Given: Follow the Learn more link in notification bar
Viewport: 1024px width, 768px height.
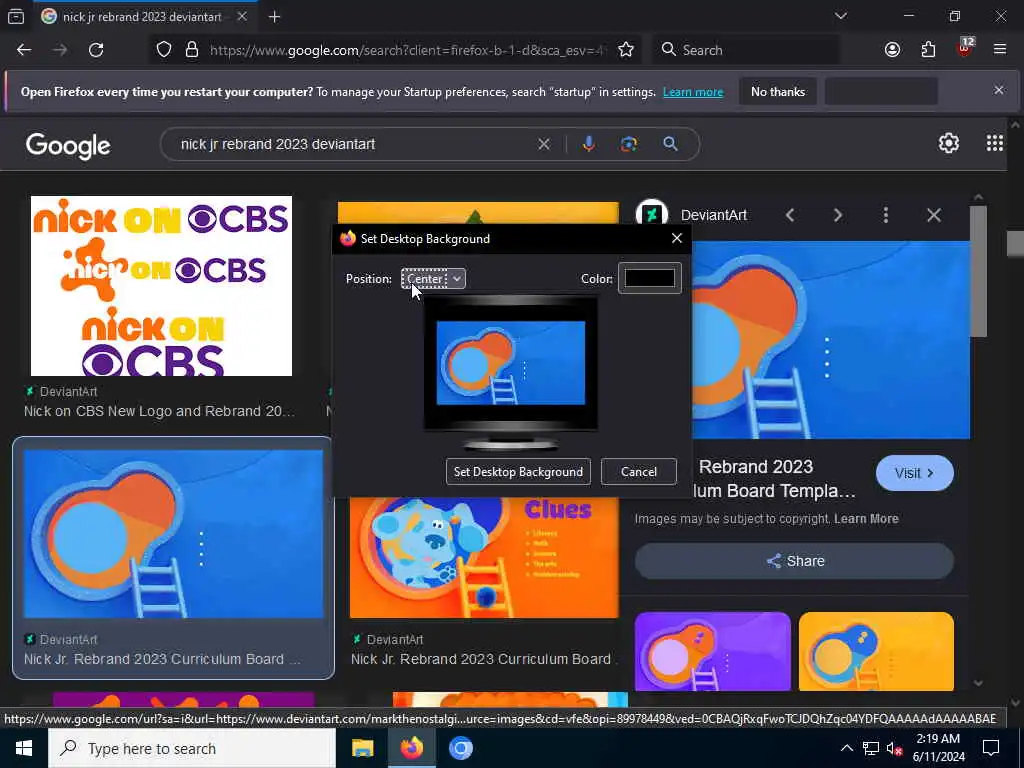Looking at the screenshot, I should point(693,92).
